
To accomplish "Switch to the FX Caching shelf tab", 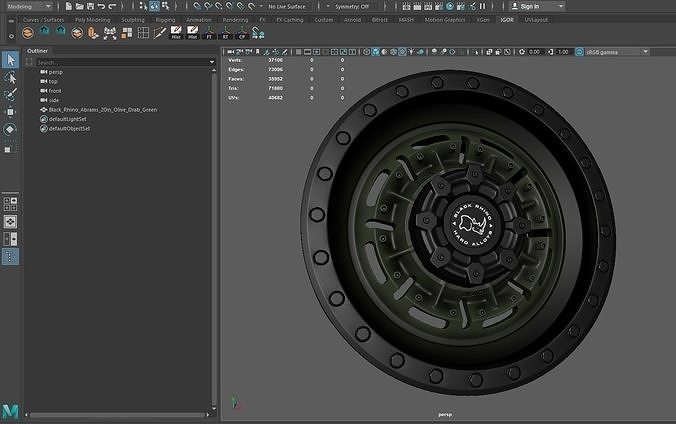I will coord(290,20).
